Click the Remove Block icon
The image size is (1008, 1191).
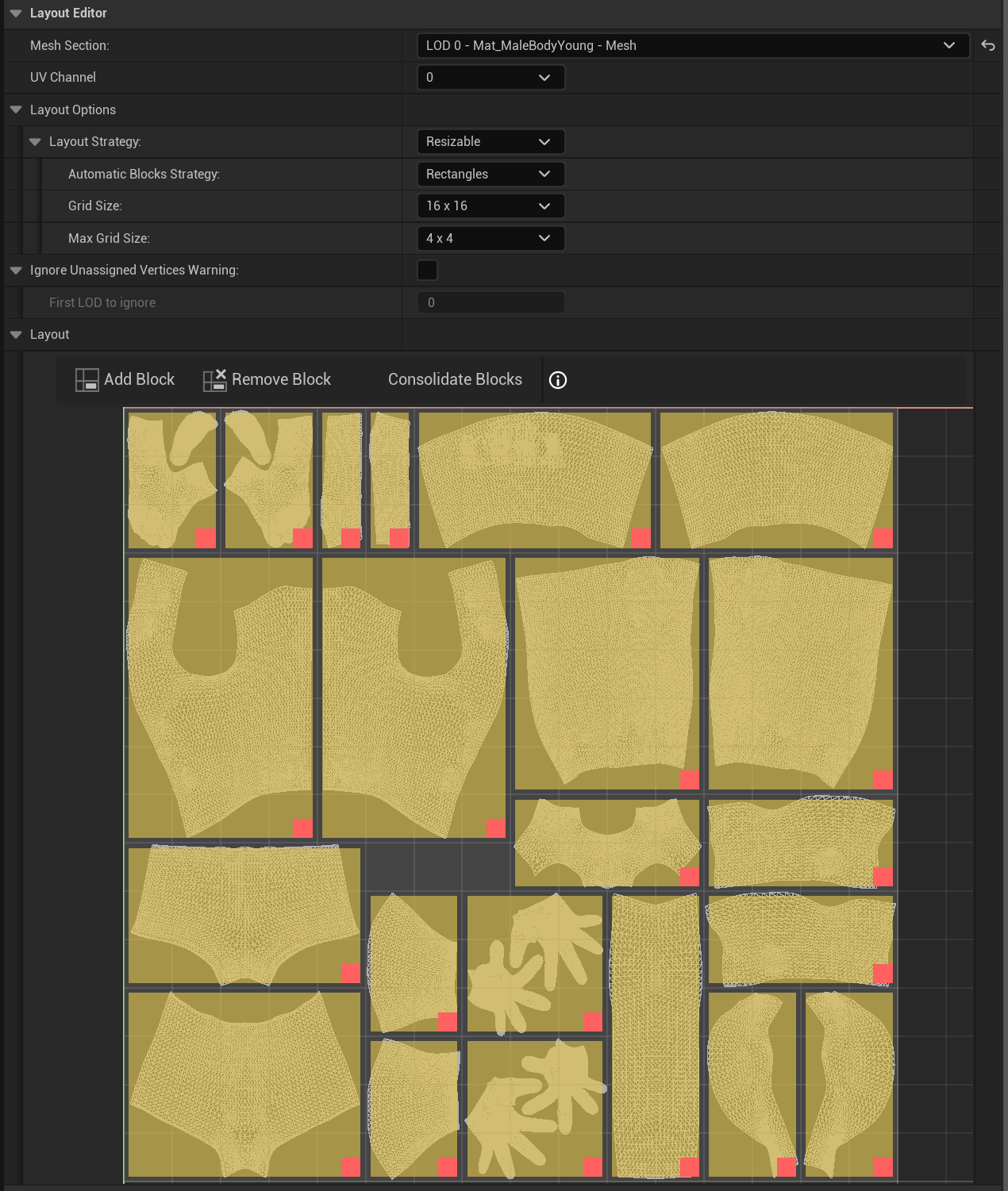pyautogui.click(x=214, y=380)
